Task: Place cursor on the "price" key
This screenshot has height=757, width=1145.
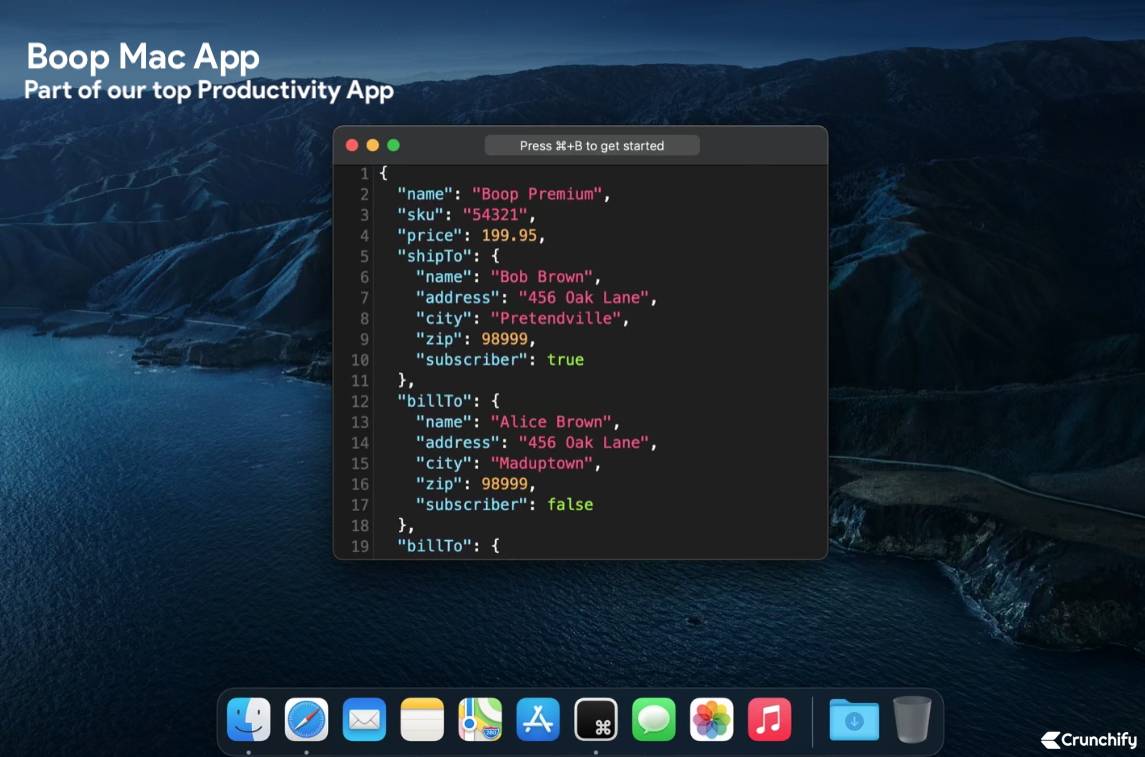Action: click(x=430, y=235)
